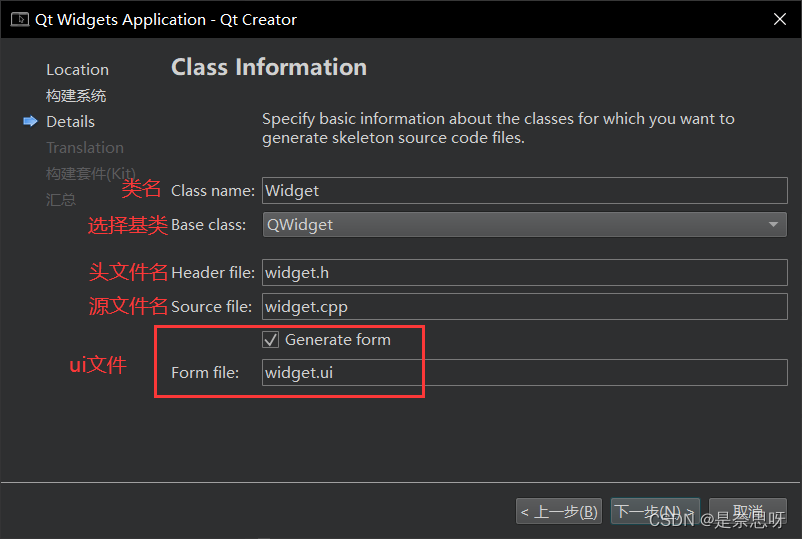This screenshot has height=539, width=802.
Task: Click the Form file label
Action: point(205,373)
